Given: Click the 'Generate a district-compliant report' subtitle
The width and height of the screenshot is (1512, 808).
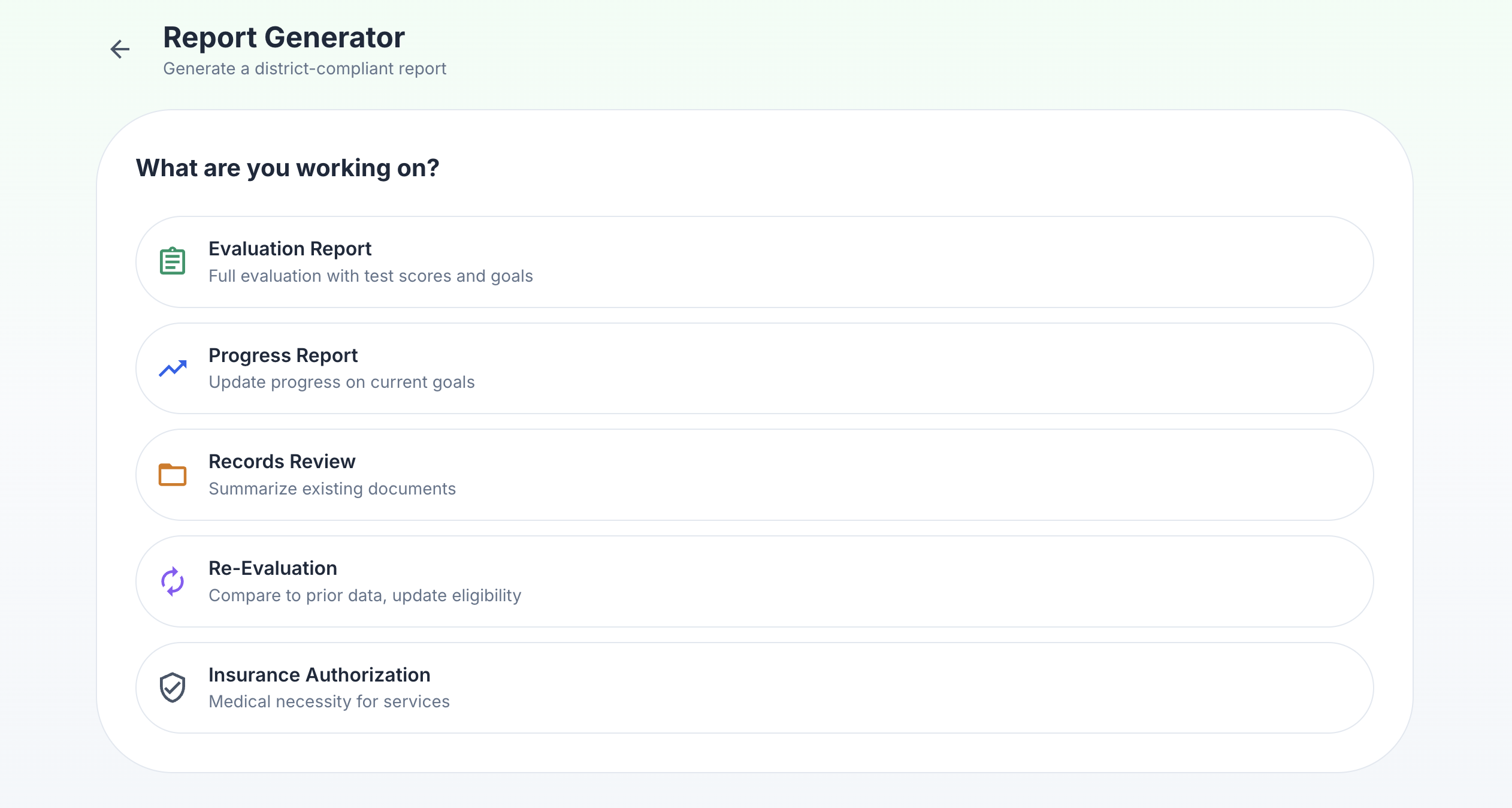Looking at the screenshot, I should [305, 68].
